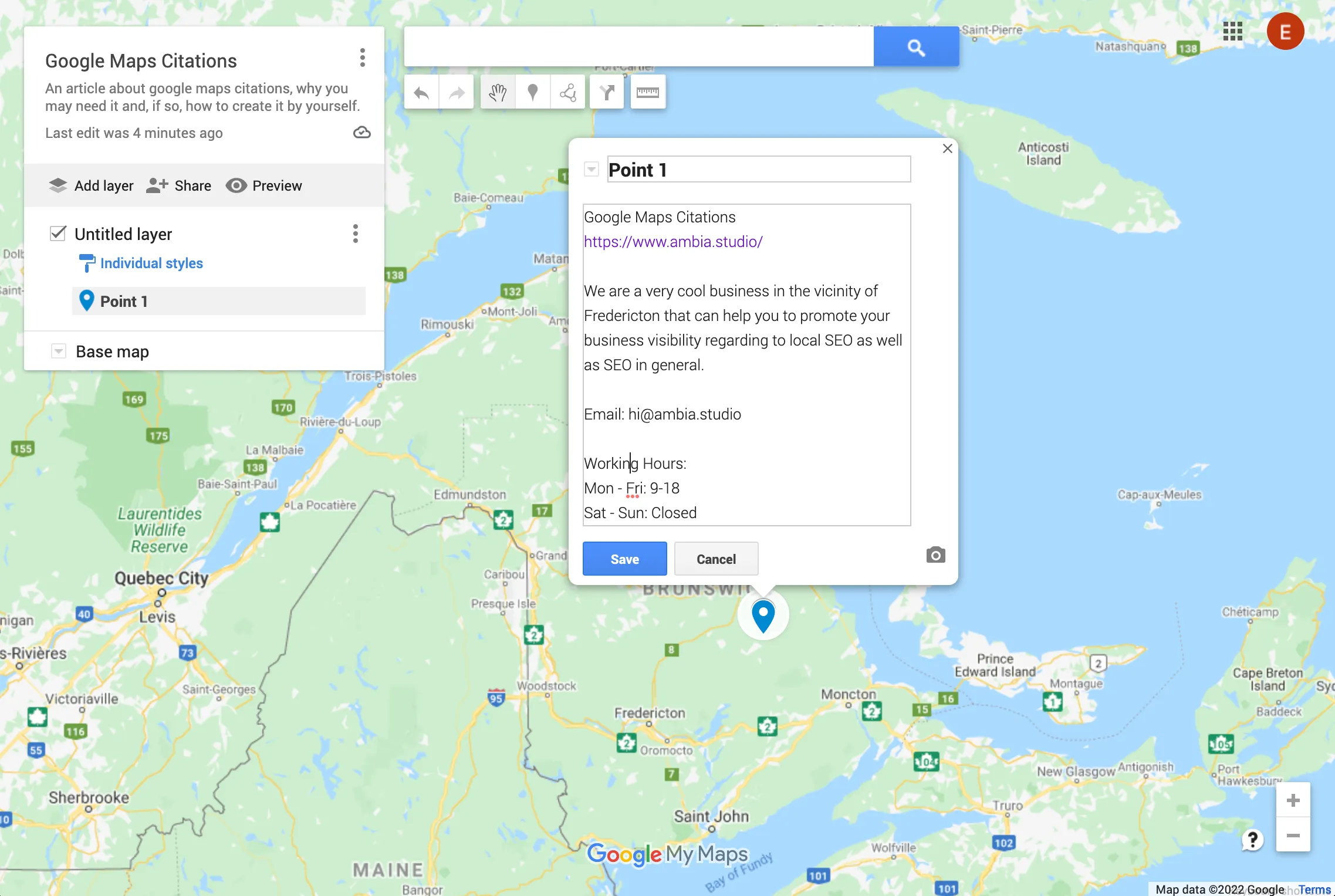
Task: Expand the Google Maps Citations project menu
Action: click(361, 57)
